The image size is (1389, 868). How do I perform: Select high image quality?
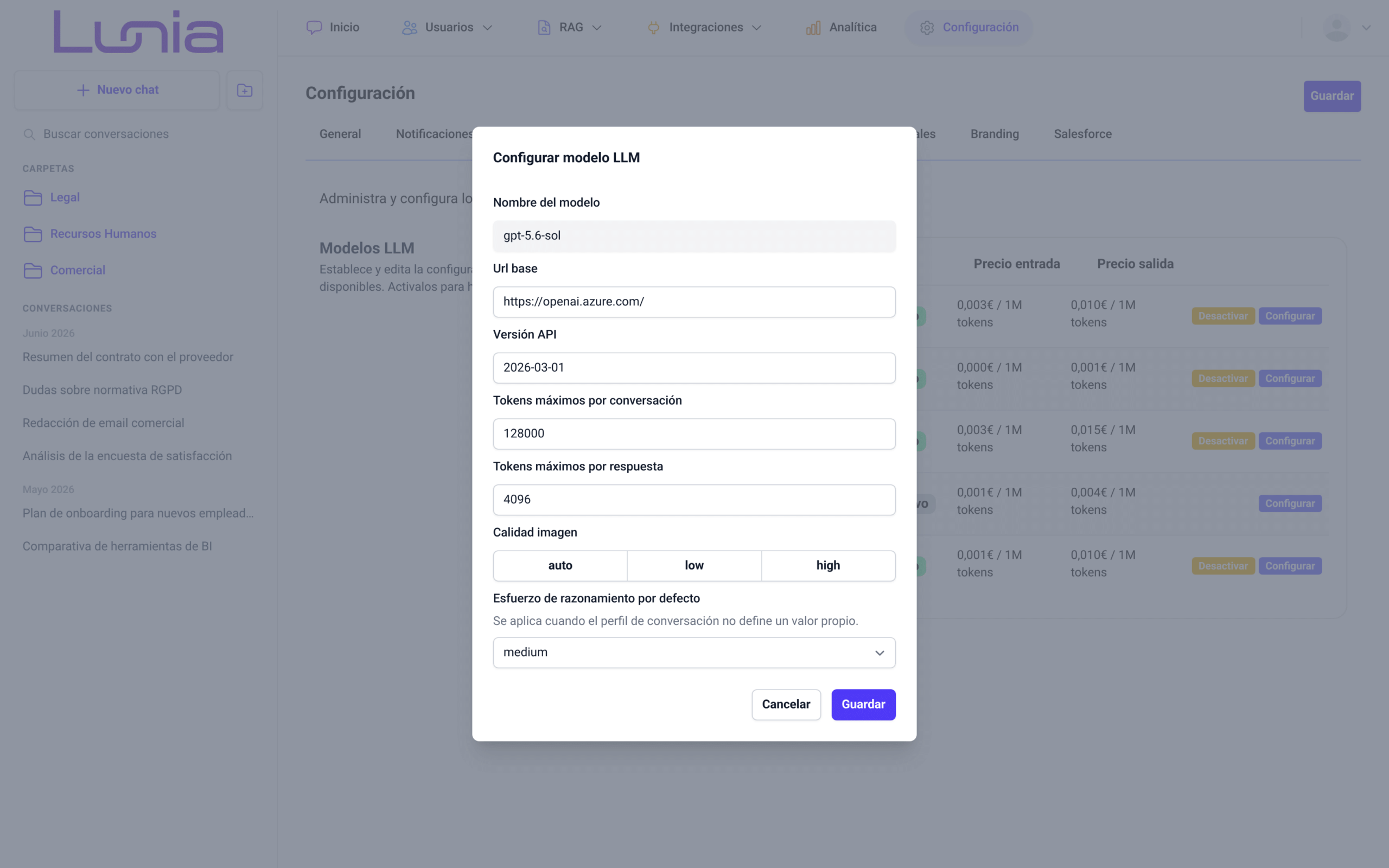828,565
